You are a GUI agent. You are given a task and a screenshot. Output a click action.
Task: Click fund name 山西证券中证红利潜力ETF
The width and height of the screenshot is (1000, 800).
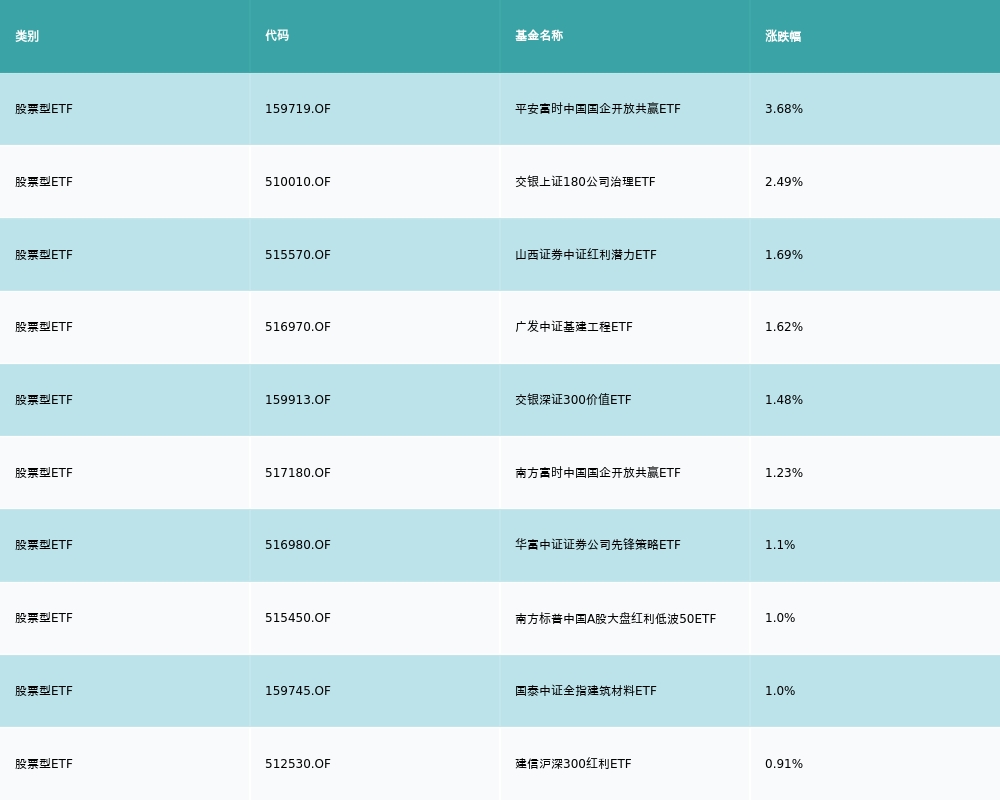tap(586, 255)
